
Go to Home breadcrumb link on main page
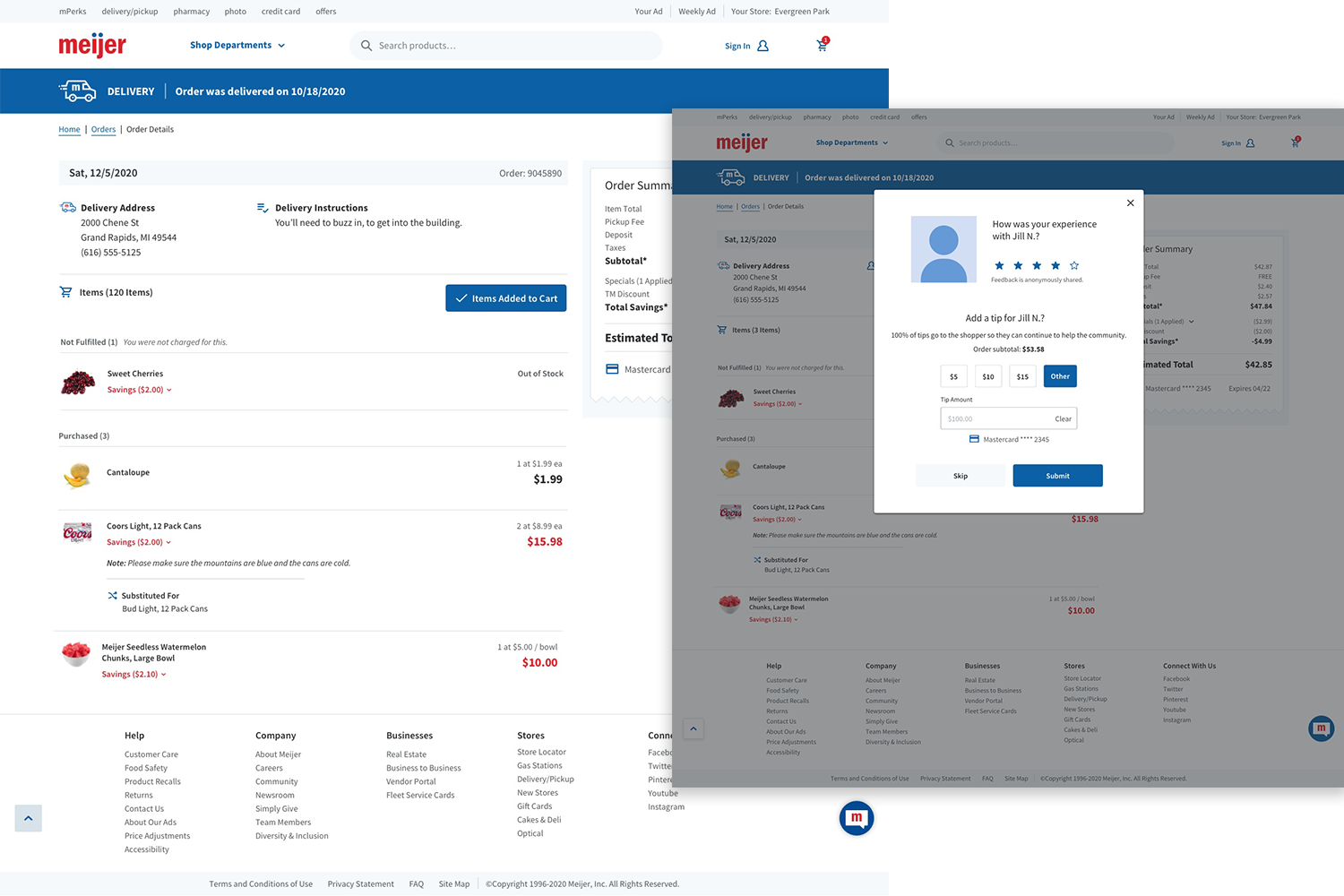(70, 129)
